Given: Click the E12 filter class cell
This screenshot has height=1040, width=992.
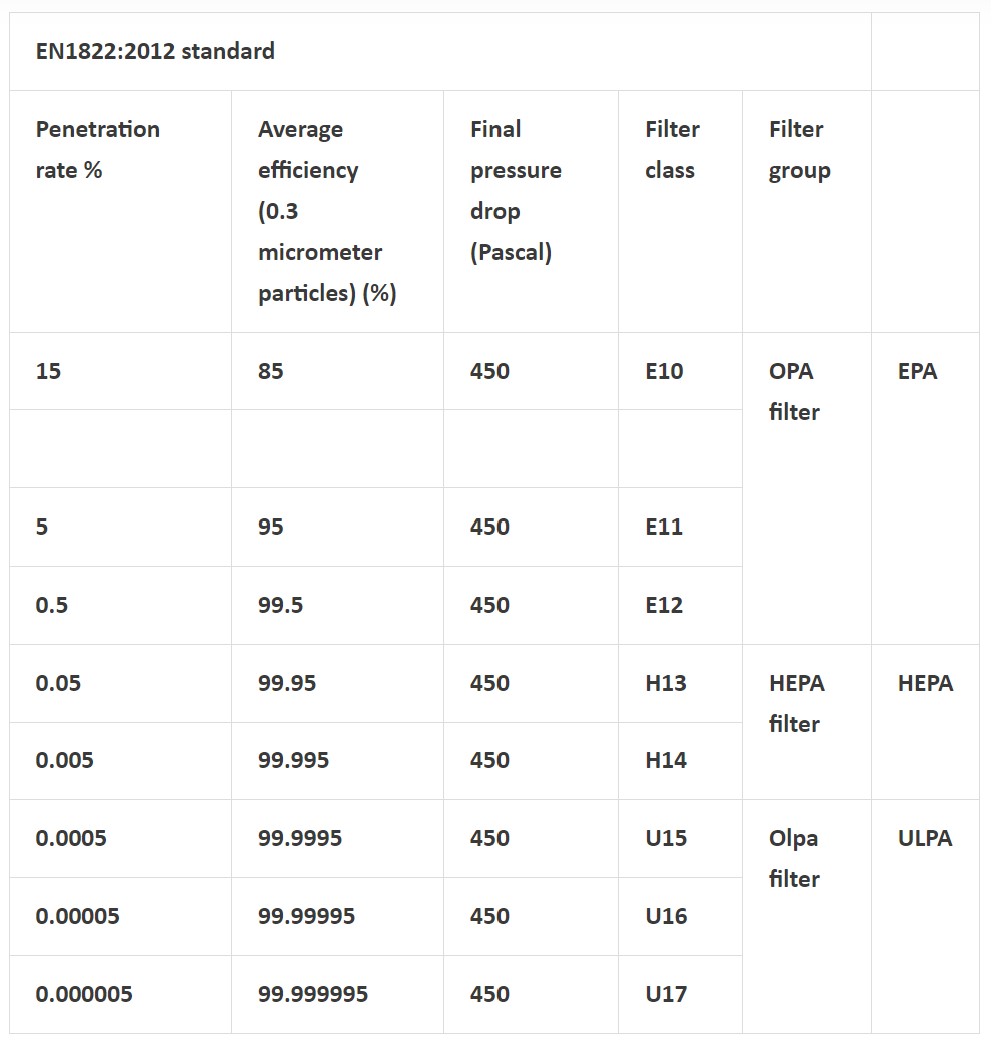Looking at the screenshot, I should 664,605.
